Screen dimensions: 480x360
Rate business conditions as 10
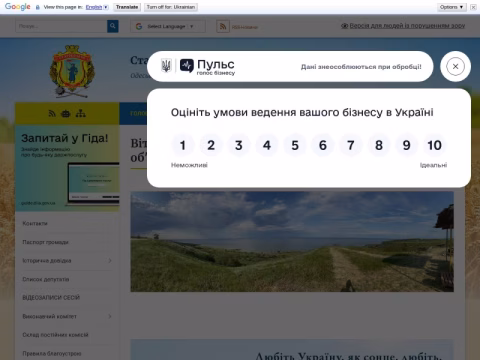point(435,145)
